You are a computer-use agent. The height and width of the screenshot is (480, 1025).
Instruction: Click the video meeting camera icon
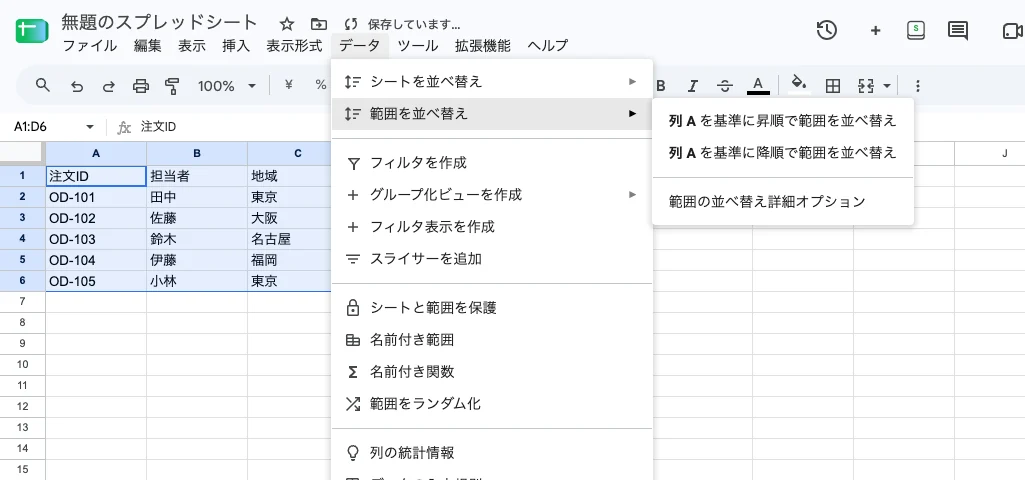(1012, 31)
